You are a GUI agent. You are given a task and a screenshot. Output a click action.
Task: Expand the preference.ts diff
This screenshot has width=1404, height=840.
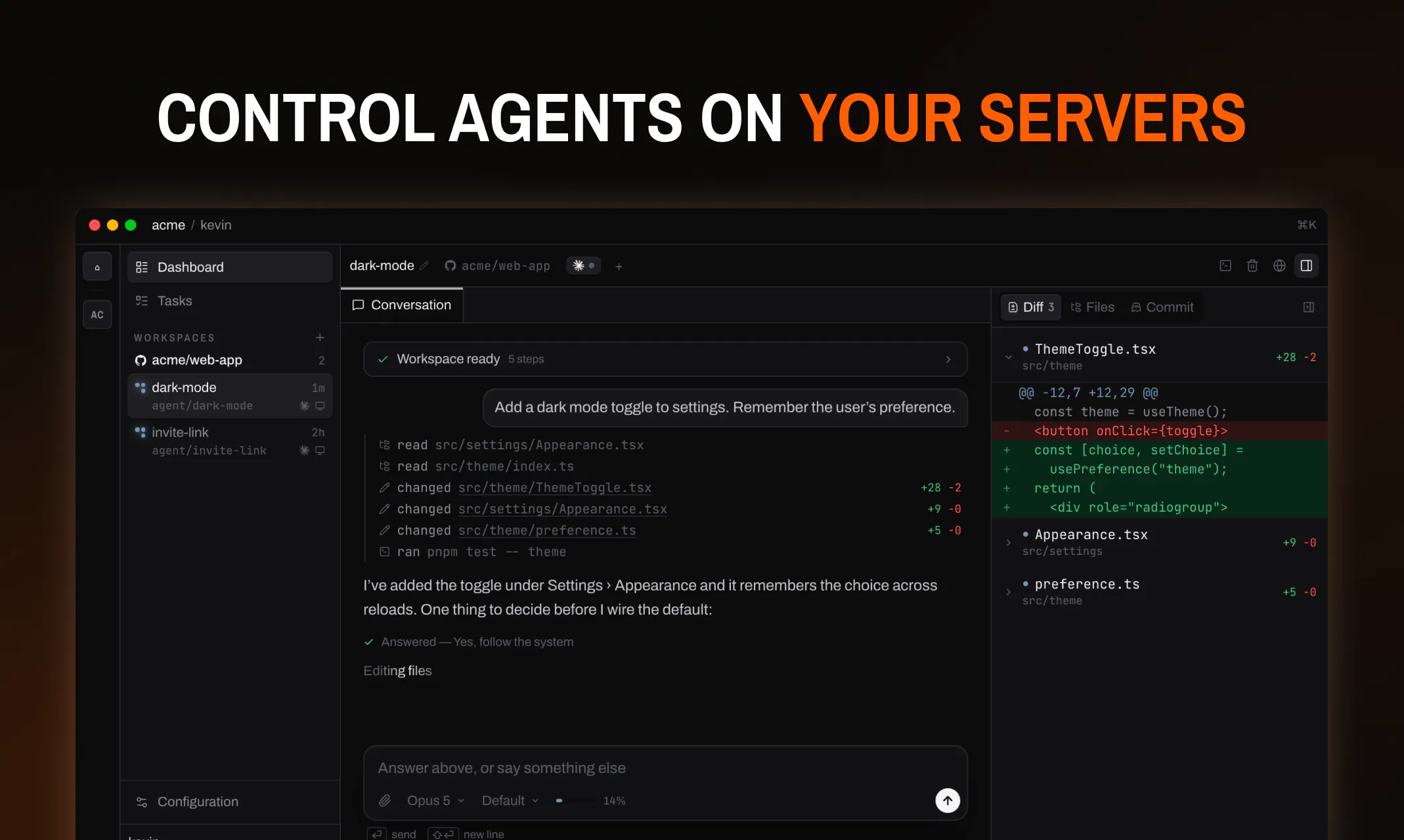tap(1009, 592)
